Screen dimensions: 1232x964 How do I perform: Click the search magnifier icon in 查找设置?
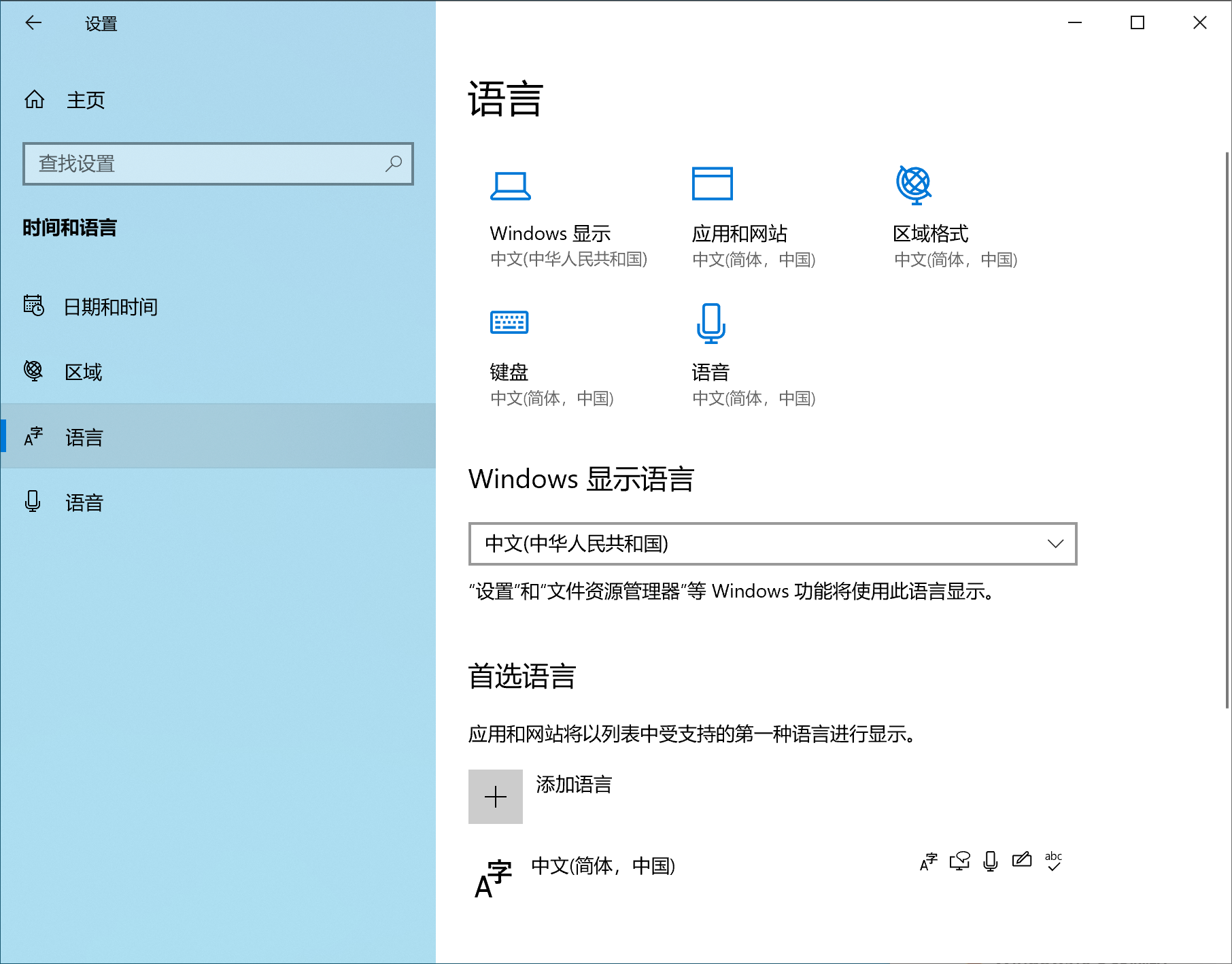pyautogui.click(x=394, y=164)
